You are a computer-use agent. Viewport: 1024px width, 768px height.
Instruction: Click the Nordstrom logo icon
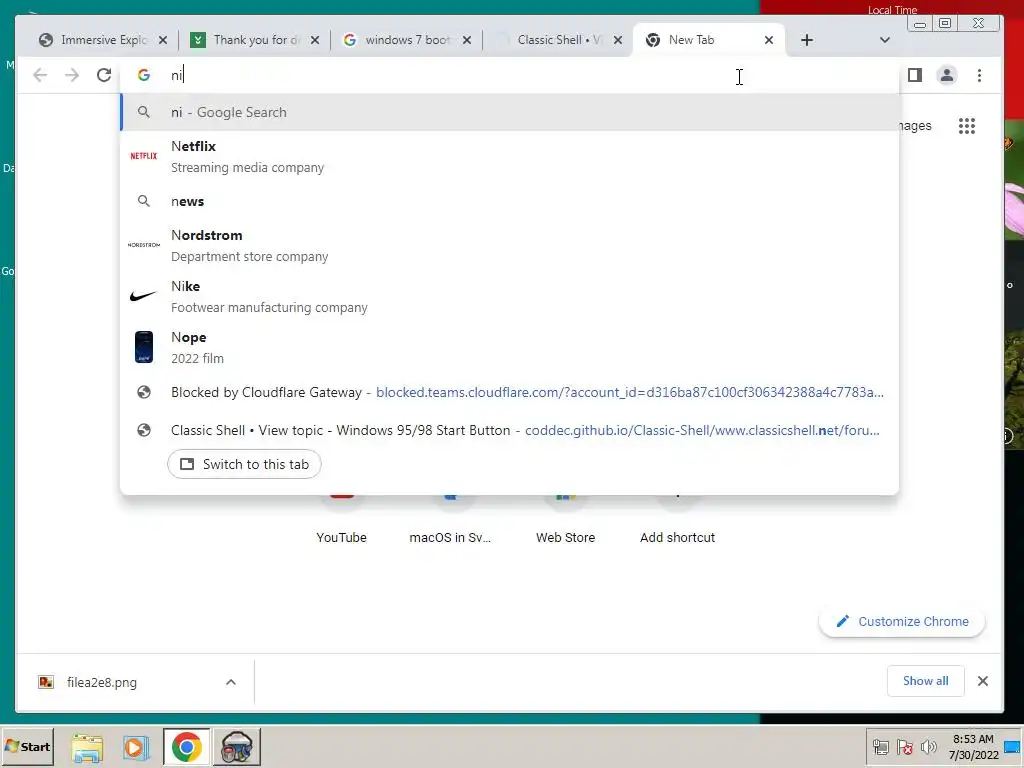(144, 245)
